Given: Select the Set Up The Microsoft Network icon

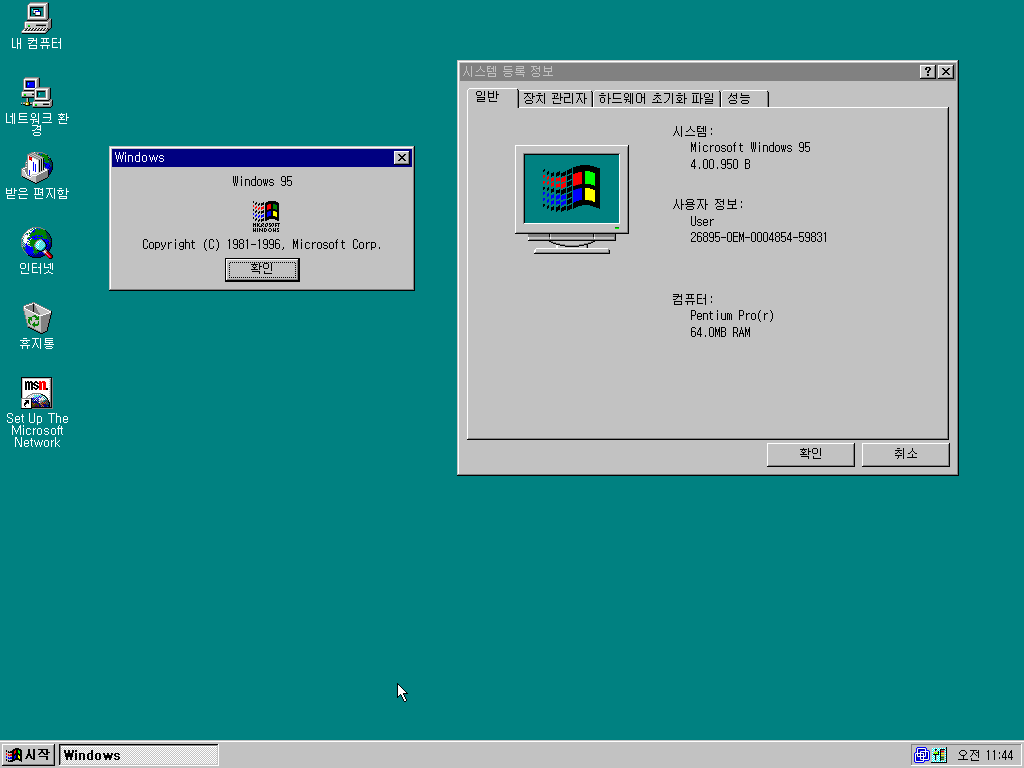Looking at the screenshot, I should [x=37, y=413].
